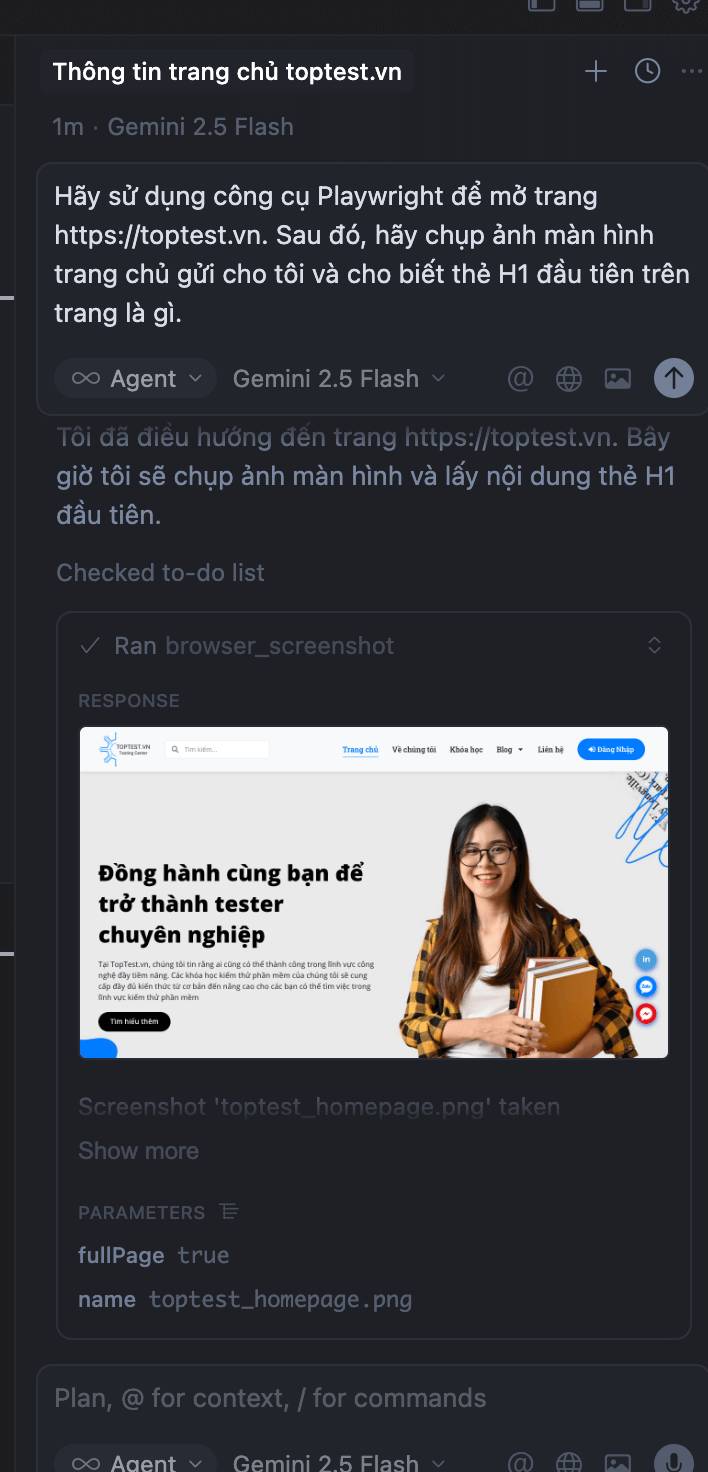The height and width of the screenshot is (1472, 708).
Task: Toggle the PARAMETERS formatting icon
Action: pyautogui.click(x=229, y=1212)
